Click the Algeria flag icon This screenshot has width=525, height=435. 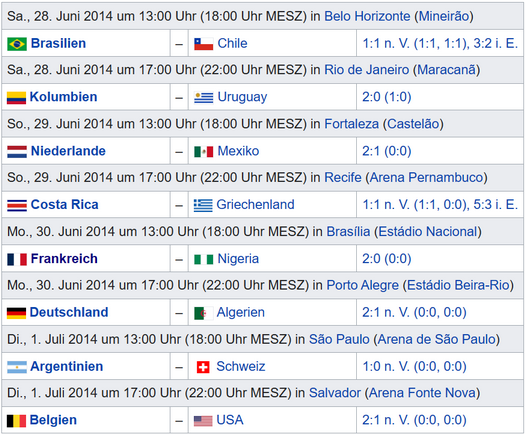tap(203, 313)
